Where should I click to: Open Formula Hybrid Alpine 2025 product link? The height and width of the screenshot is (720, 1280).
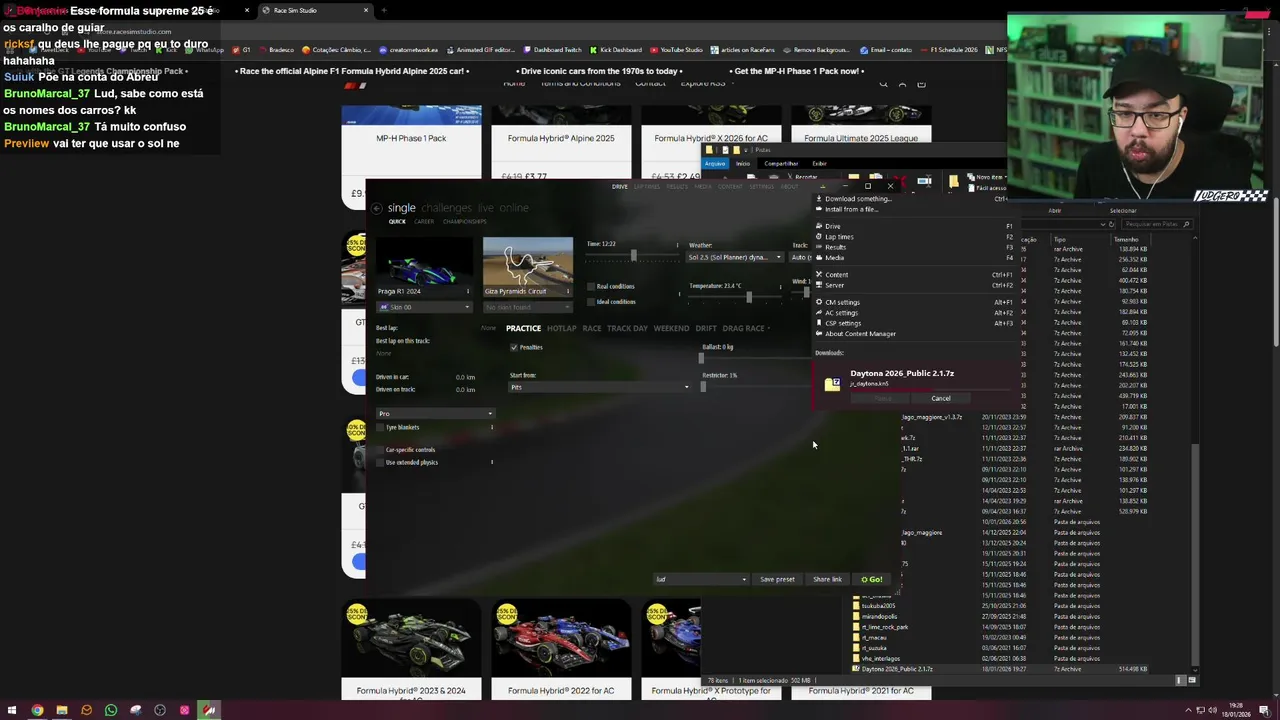[x=561, y=138]
